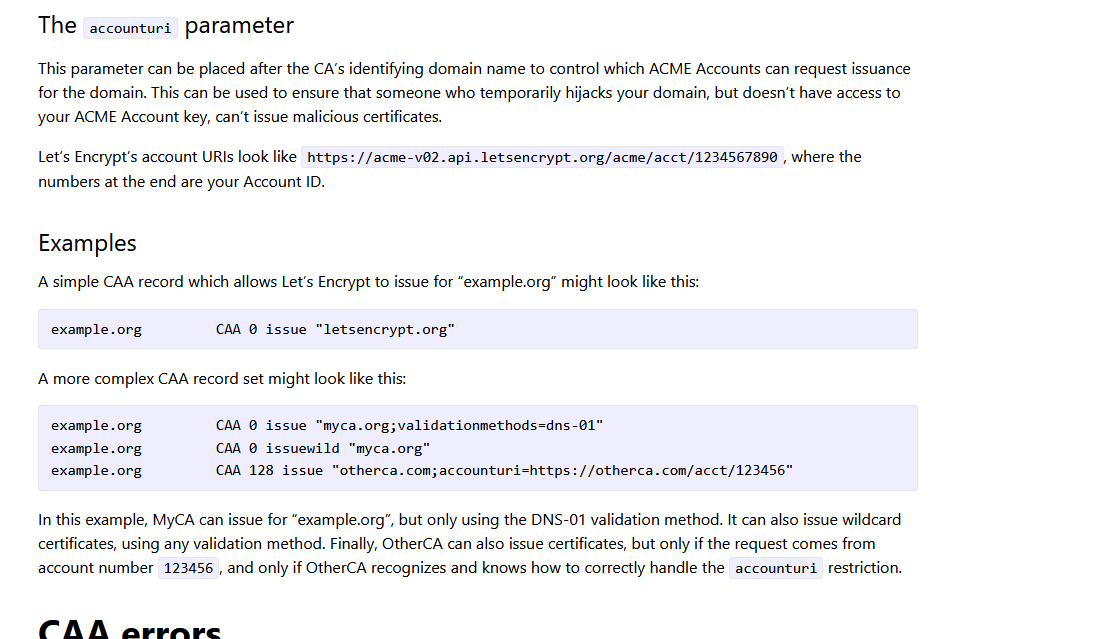This screenshot has height=639, width=1113.
Task: Click the paragraph about hijacked domains
Action: pos(474,93)
